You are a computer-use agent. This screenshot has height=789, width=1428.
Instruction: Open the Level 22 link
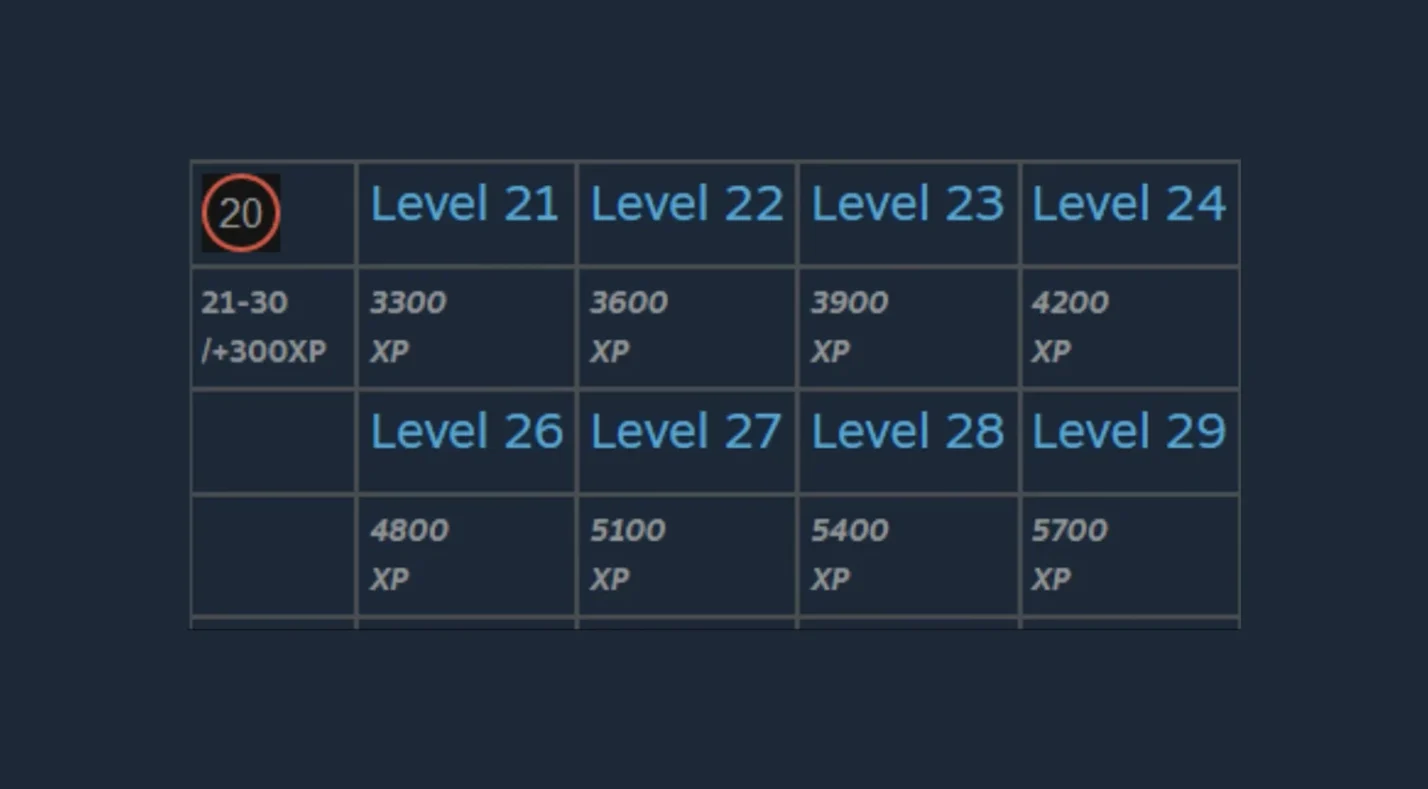pyautogui.click(x=686, y=205)
